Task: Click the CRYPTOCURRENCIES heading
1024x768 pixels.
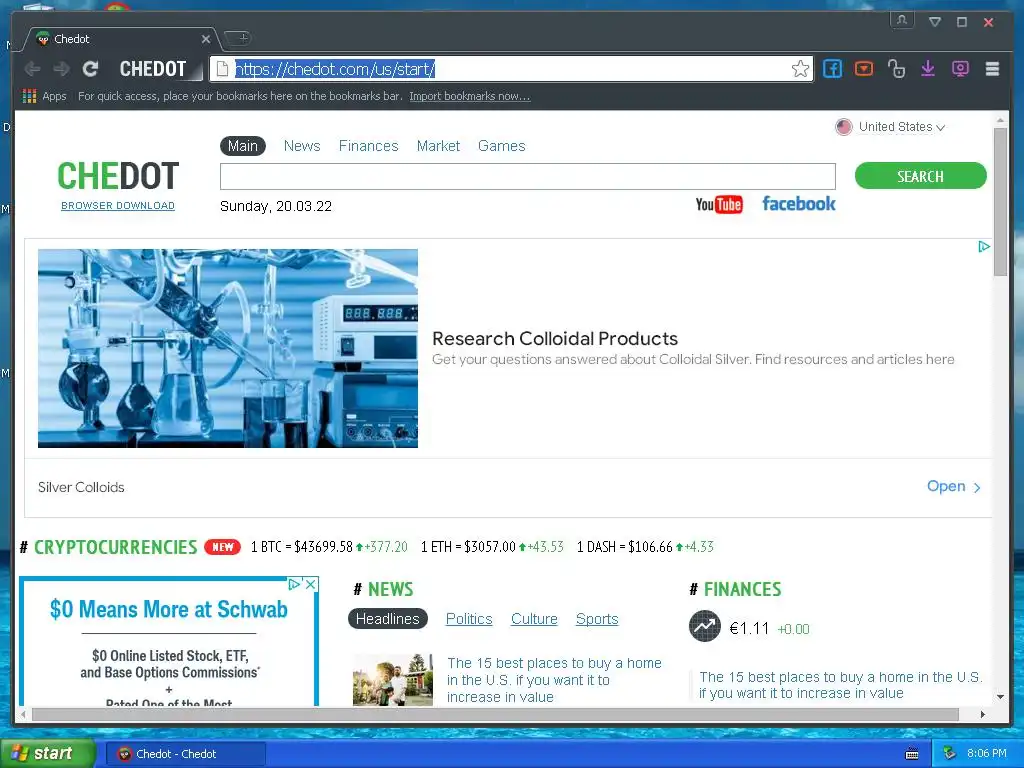Action: (115, 547)
